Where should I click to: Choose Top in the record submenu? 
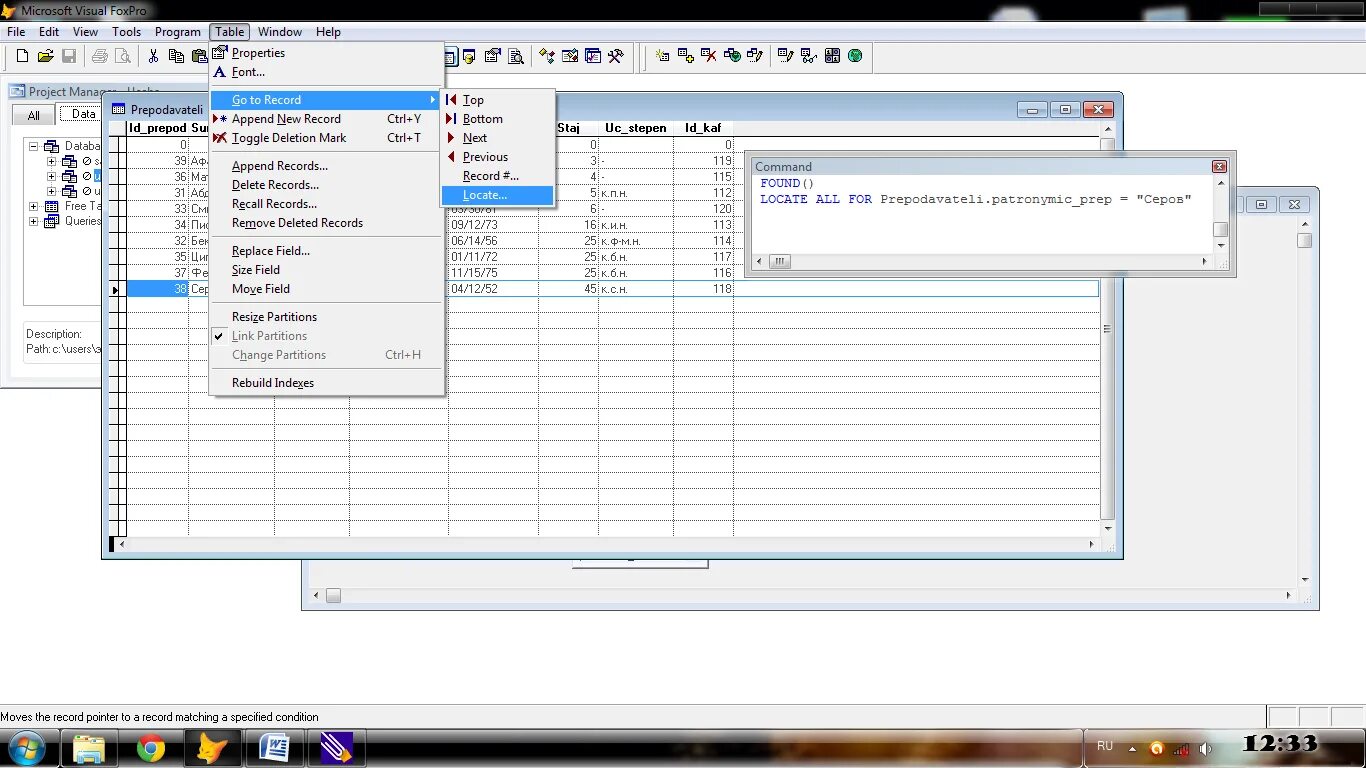click(x=497, y=100)
